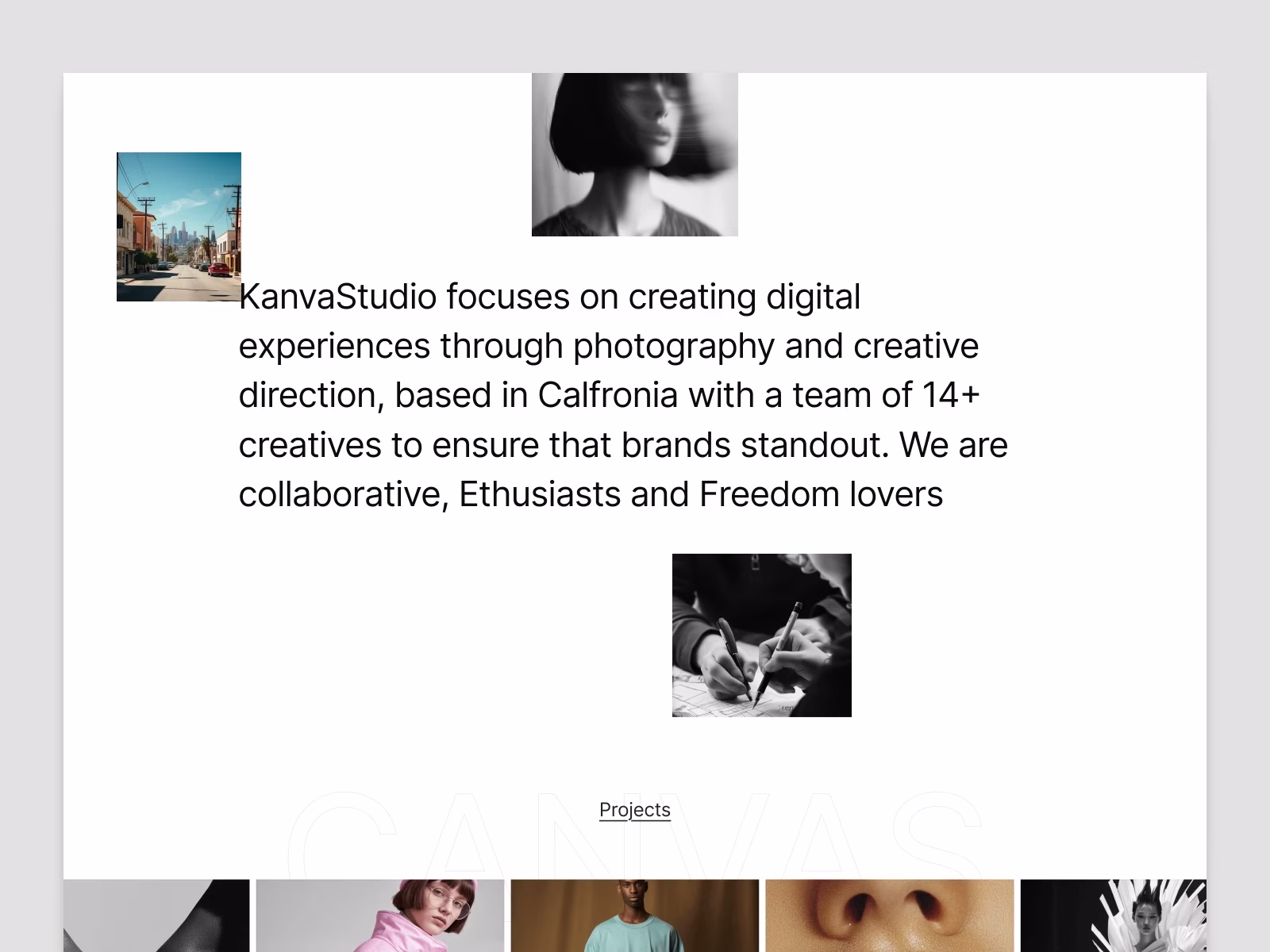This screenshot has height=952, width=1270.
Task: Click the sunny street photo thumbnail
Action: [x=179, y=227]
